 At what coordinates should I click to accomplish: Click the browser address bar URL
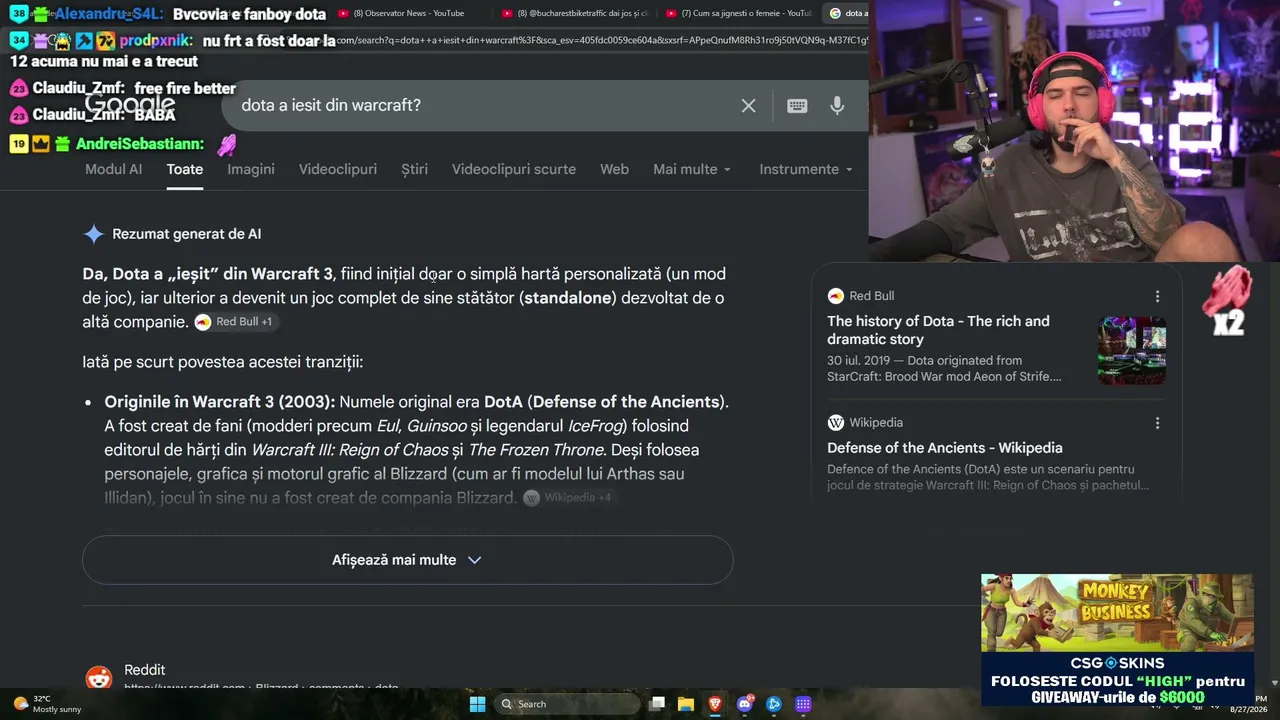(600, 41)
